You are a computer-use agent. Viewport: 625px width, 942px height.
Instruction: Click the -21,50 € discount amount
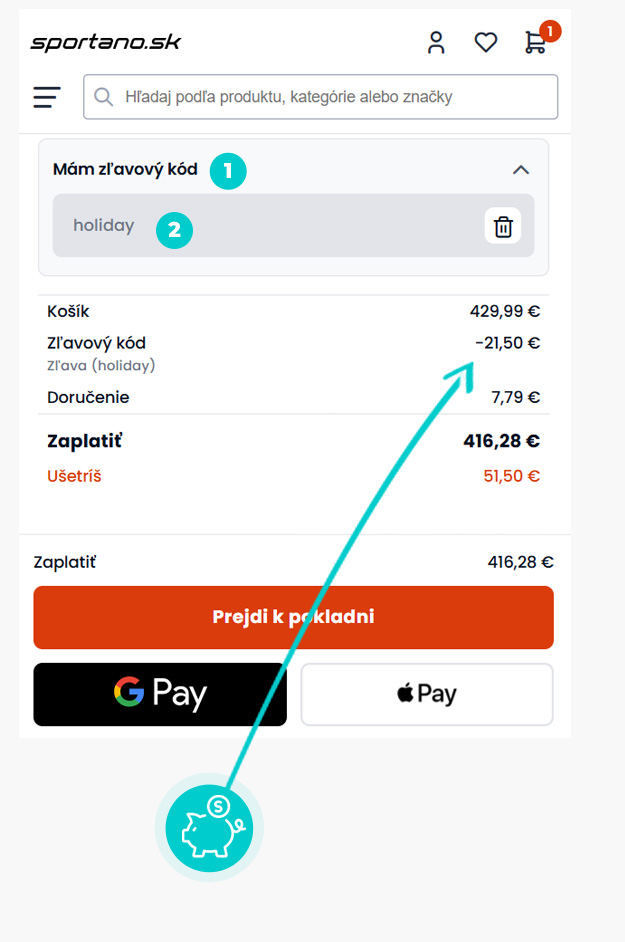[507, 343]
